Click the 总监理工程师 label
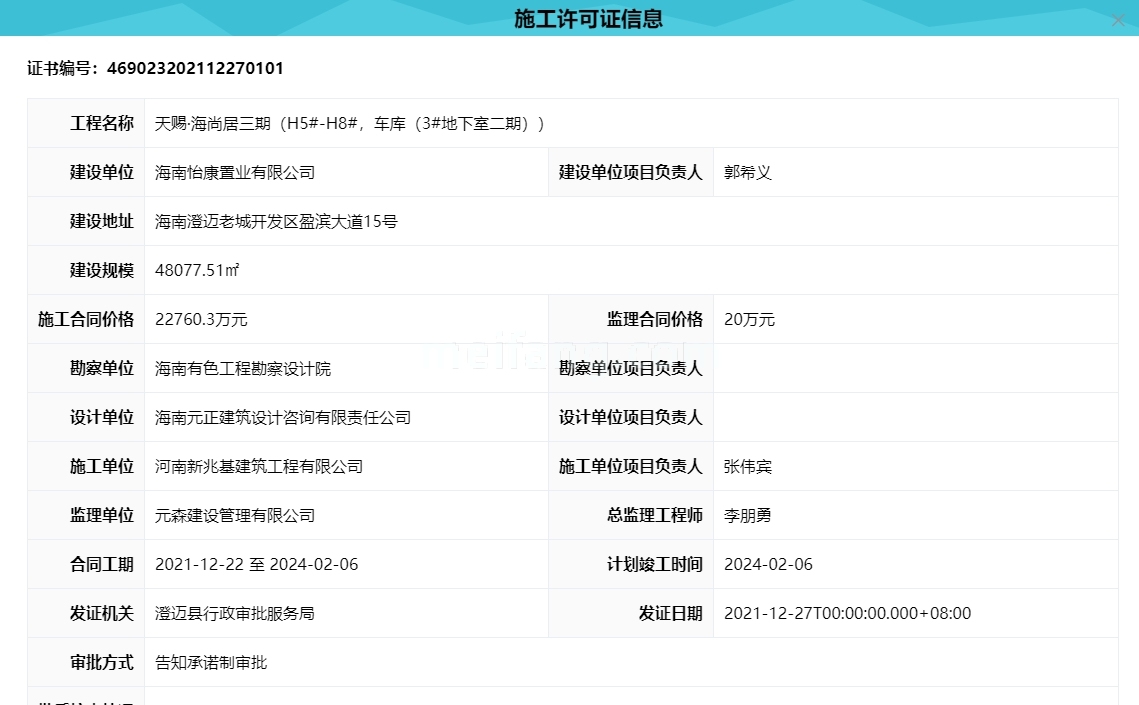This screenshot has height=705, width=1139. tap(654, 515)
